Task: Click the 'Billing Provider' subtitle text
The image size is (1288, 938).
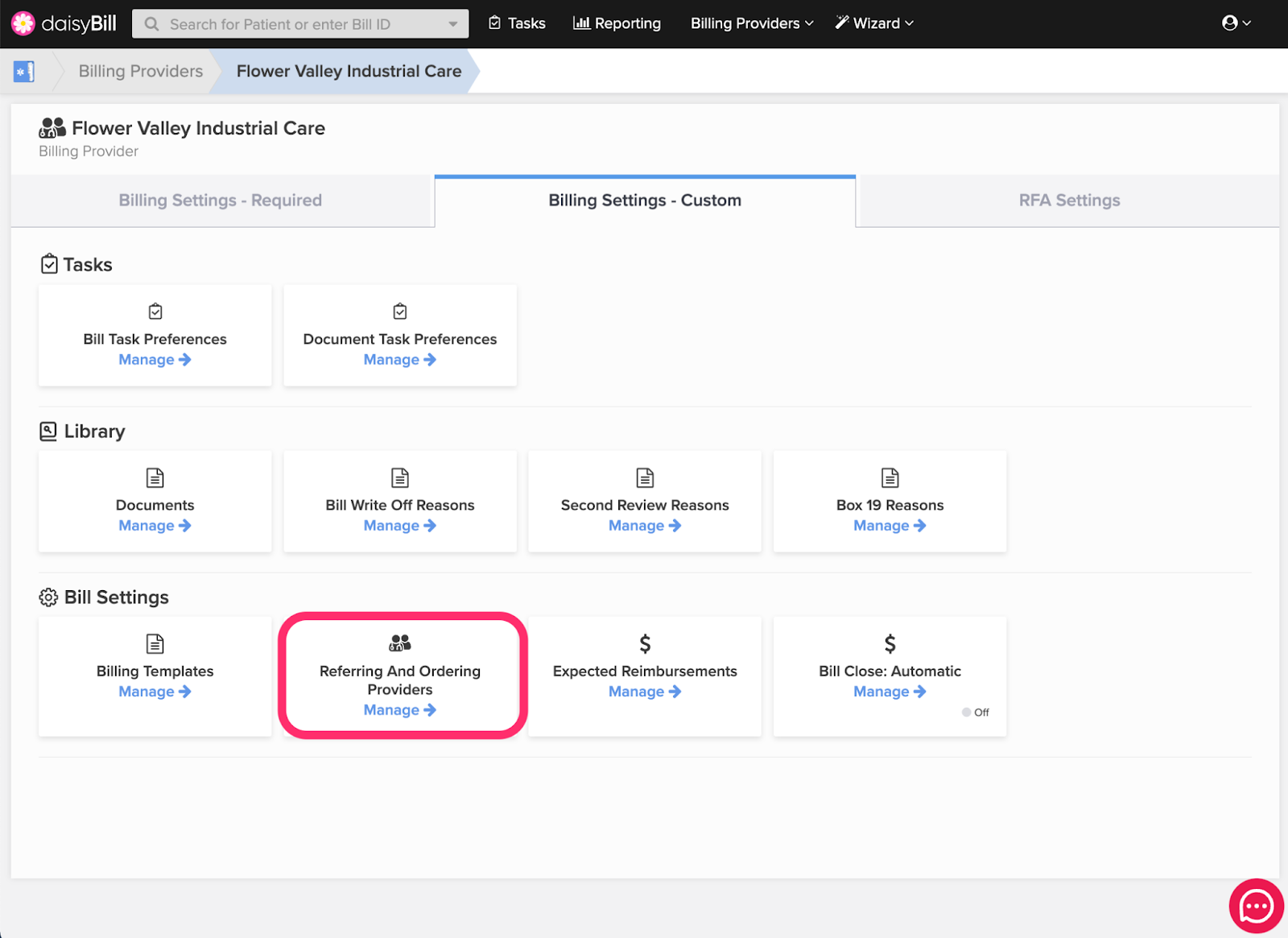Action: tap(89, 151)
